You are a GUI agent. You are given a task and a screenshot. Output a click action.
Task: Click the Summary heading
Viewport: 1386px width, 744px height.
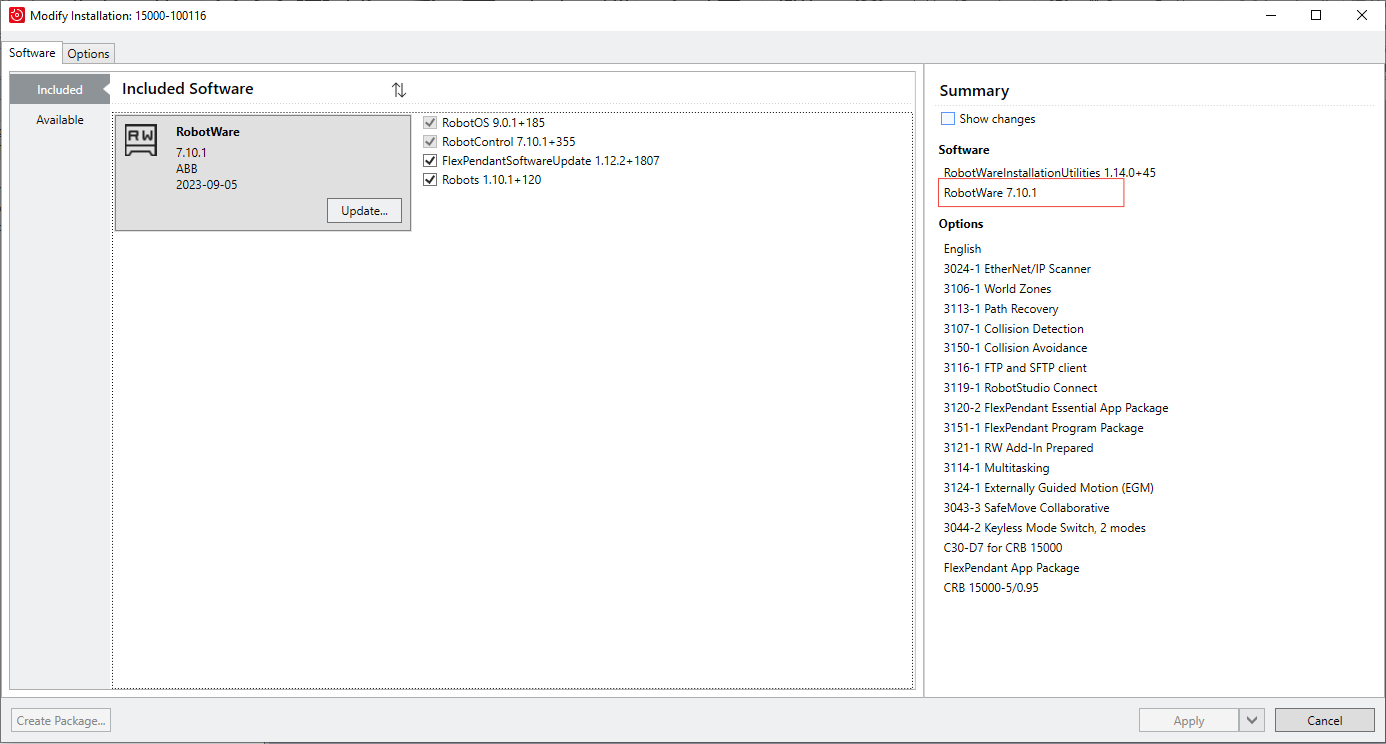pos(974,91)
